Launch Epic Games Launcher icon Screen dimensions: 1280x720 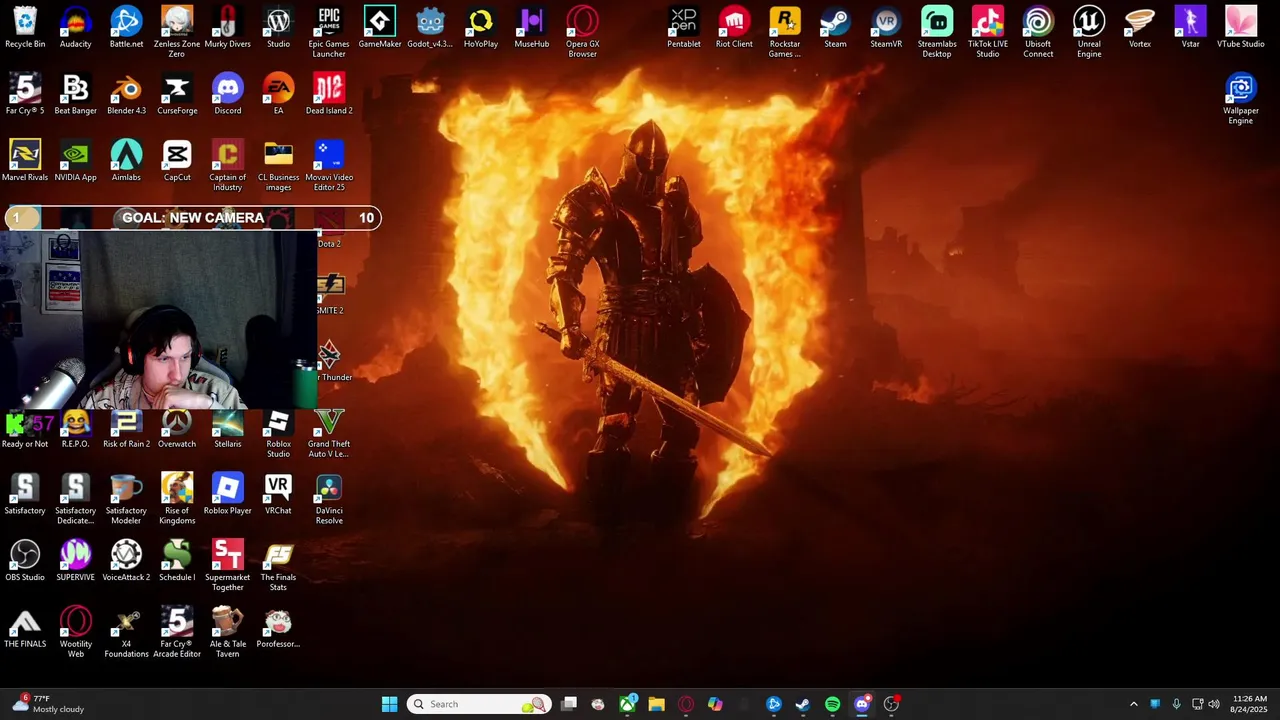pyautogui.click(x=329, y=32)
